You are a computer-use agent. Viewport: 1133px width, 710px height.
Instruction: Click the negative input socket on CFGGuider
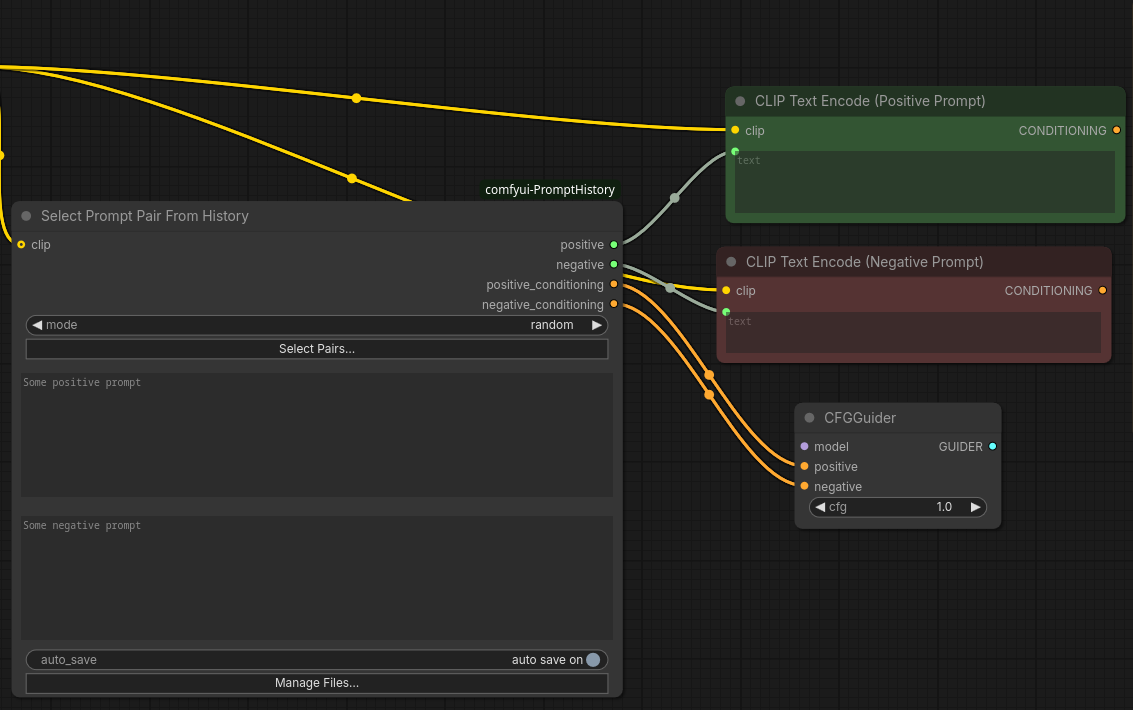(804, 486)
